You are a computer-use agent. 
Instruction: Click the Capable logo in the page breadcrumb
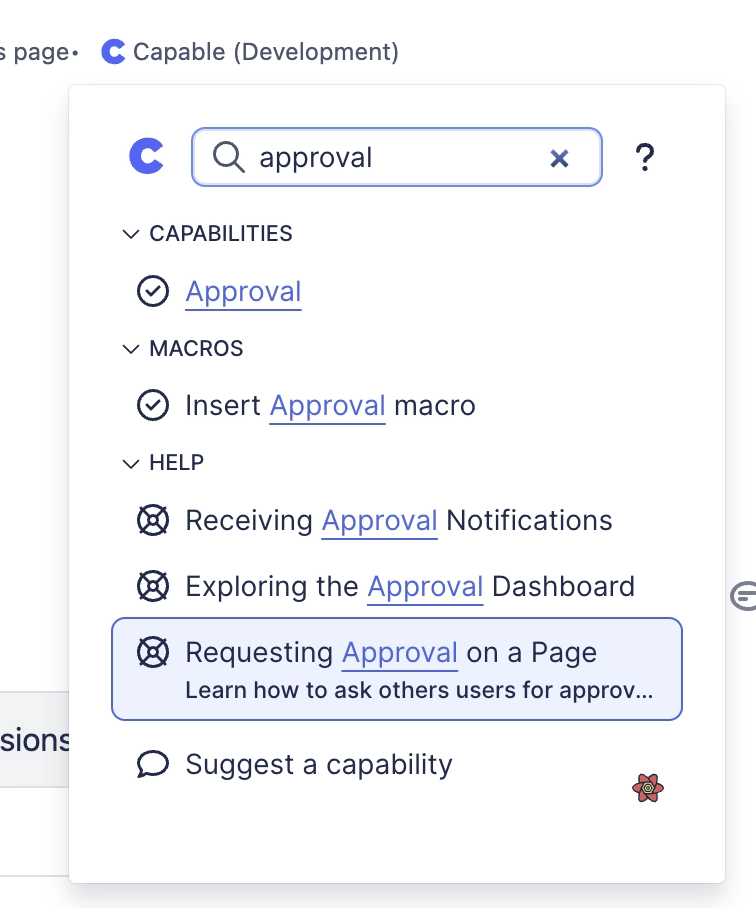click(x=114, y=51)
